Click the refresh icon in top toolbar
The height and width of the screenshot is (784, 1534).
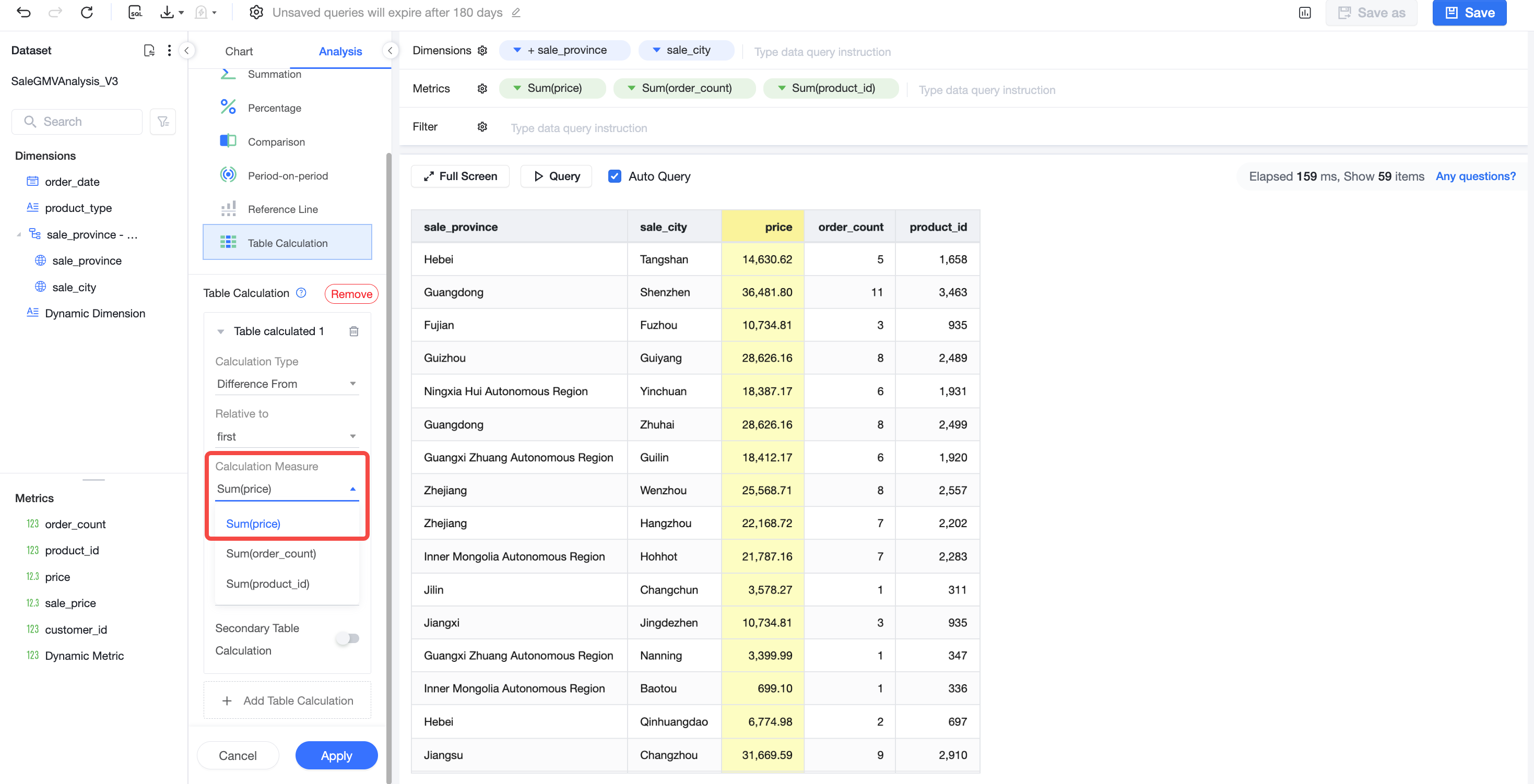coord(87,13)
